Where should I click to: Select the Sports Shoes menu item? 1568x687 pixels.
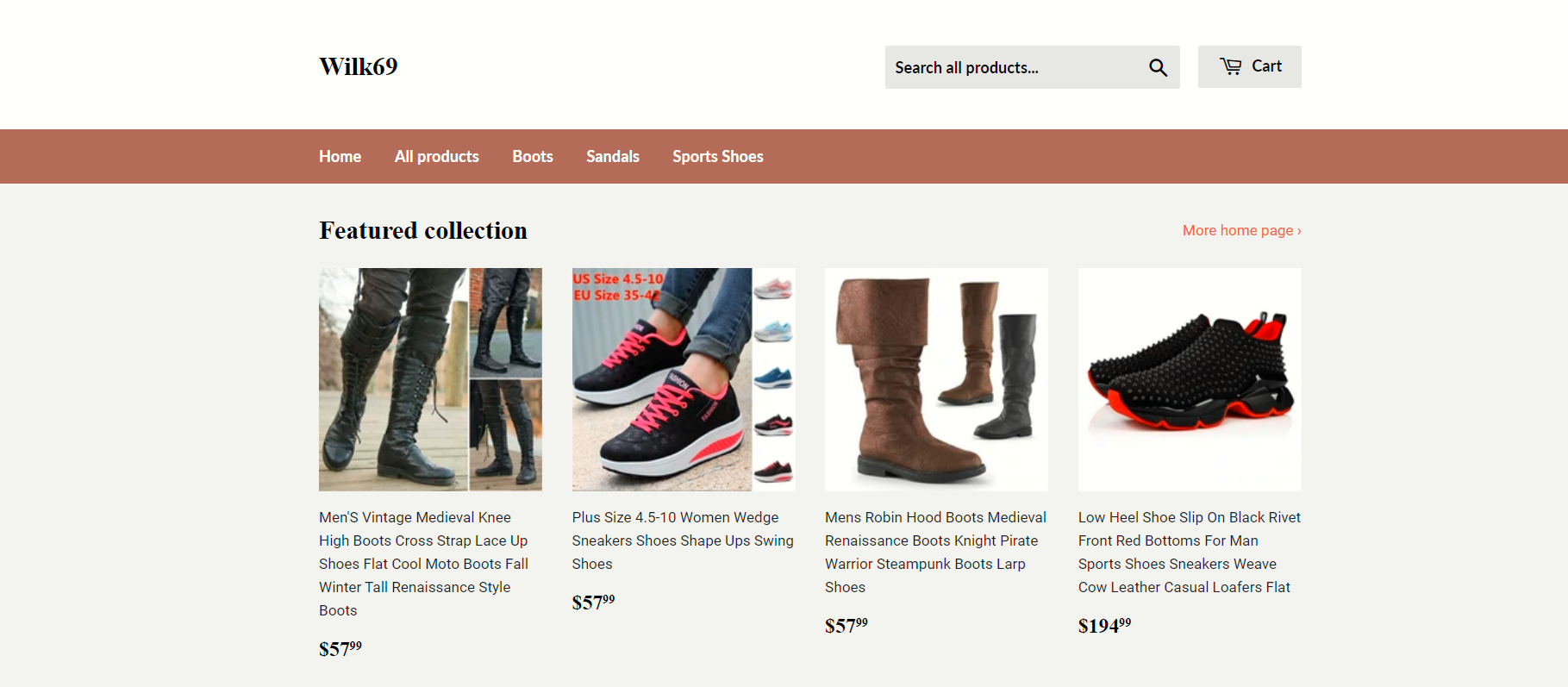pyautogui.click(x=717, y=156)
